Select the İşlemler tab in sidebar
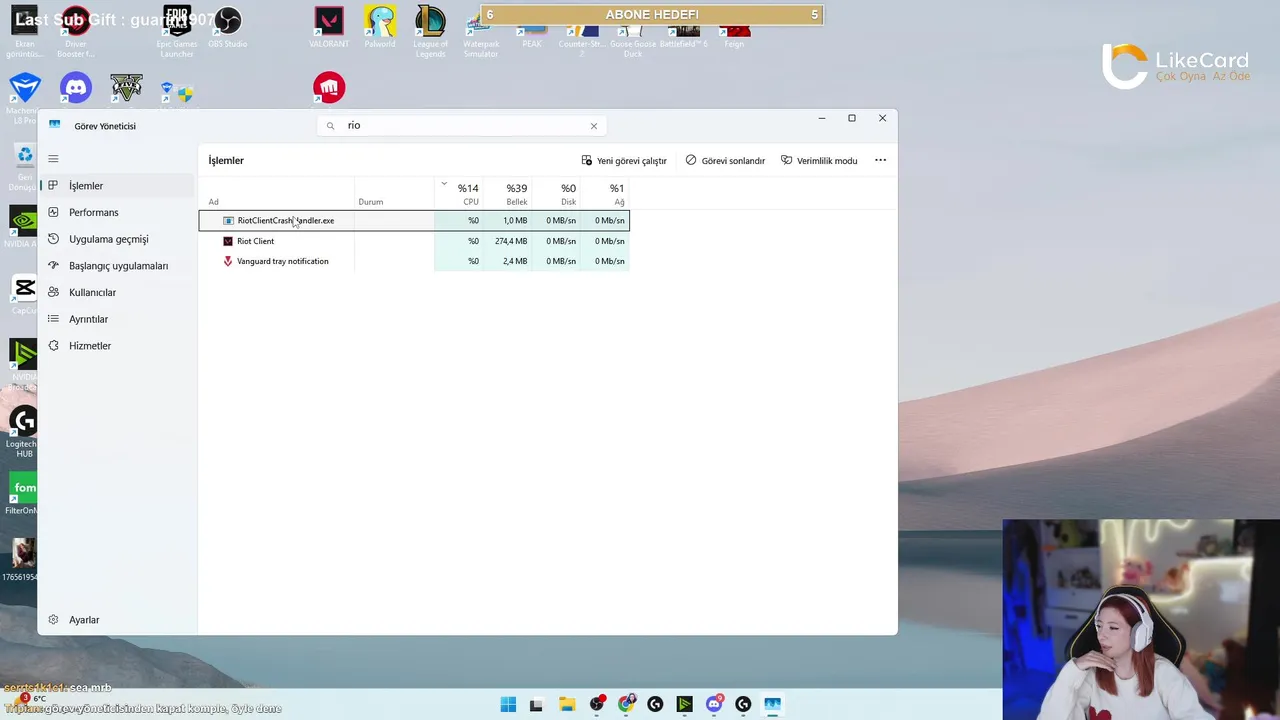Screen dimensions: 1280x720 click(116, 186)
